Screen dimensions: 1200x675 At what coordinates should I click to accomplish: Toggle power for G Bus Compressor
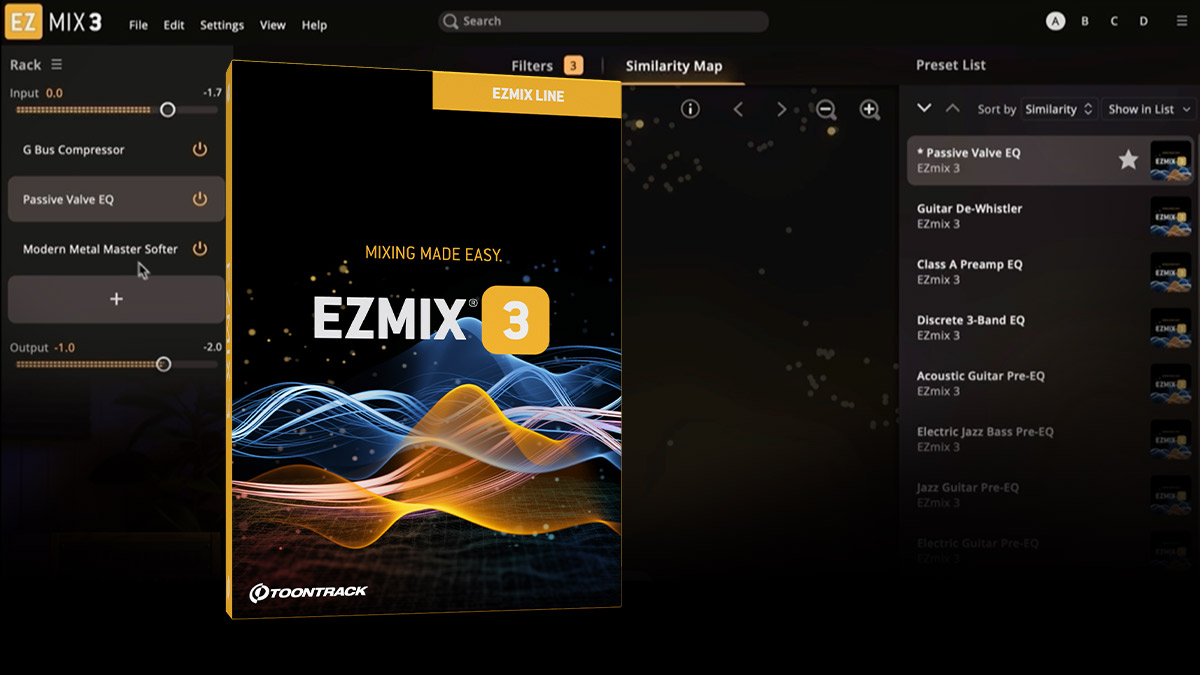tap(200, 149)
